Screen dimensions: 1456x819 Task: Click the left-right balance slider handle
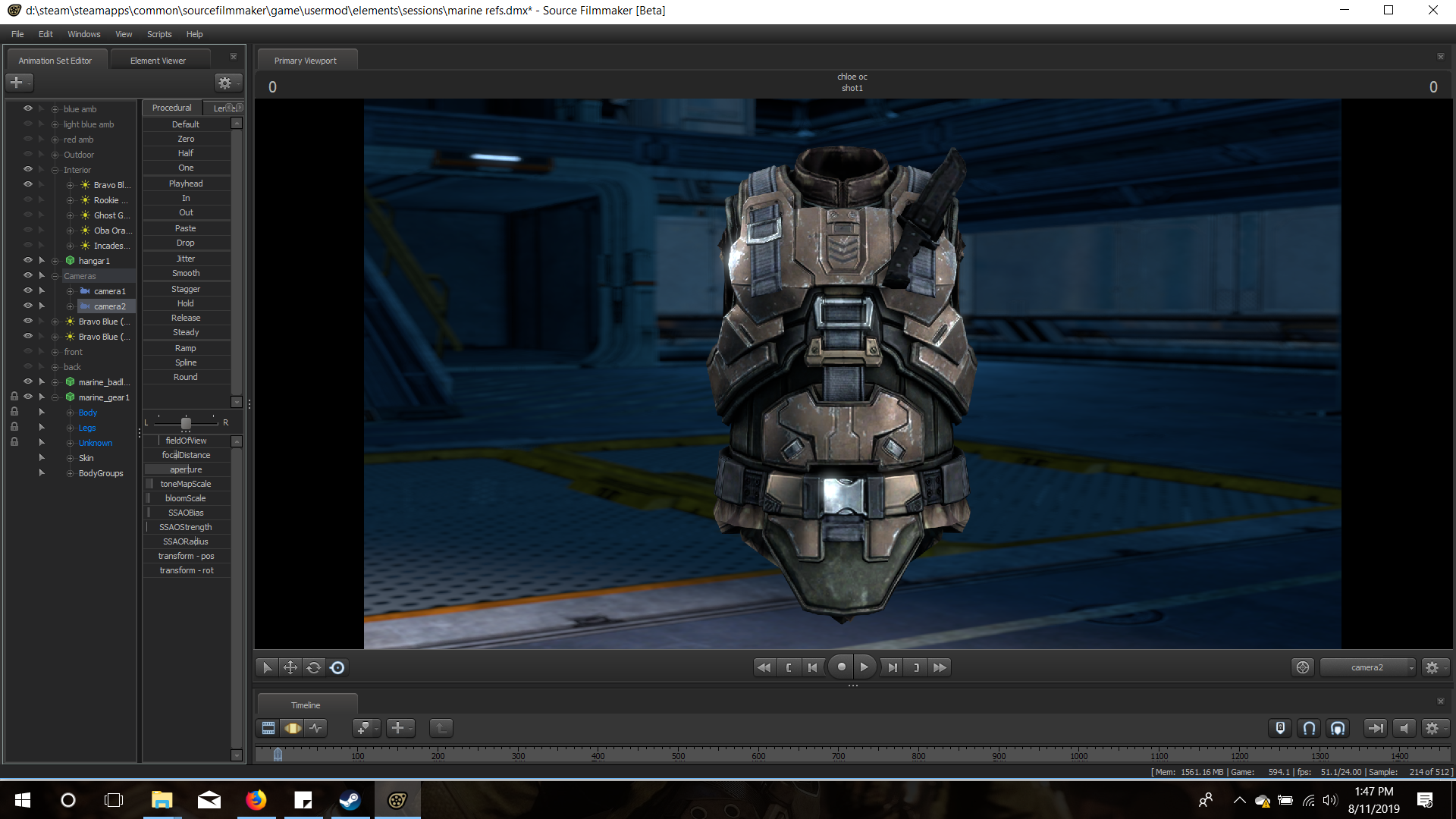(x=186, y=423)
